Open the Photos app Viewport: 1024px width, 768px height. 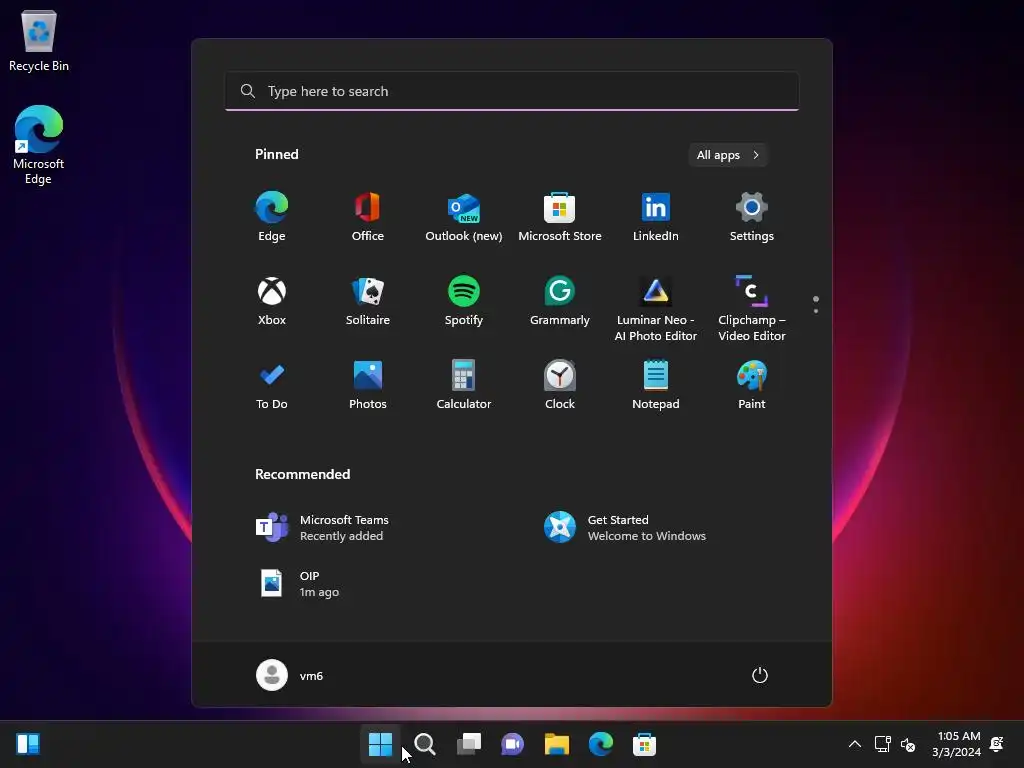tap(368, 385)
